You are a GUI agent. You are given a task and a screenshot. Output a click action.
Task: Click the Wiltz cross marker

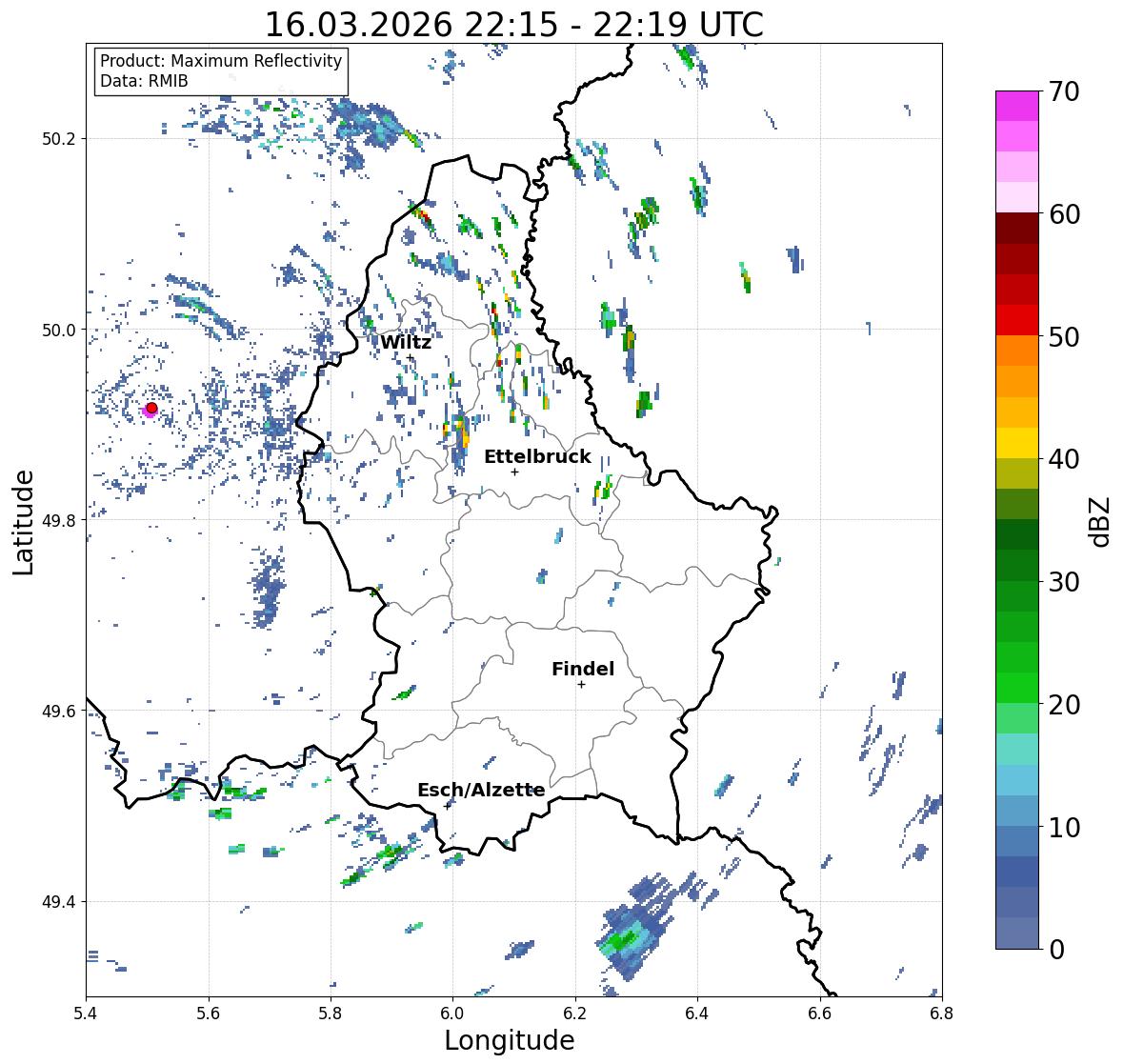pyautogui.click(x=410, y=357)
